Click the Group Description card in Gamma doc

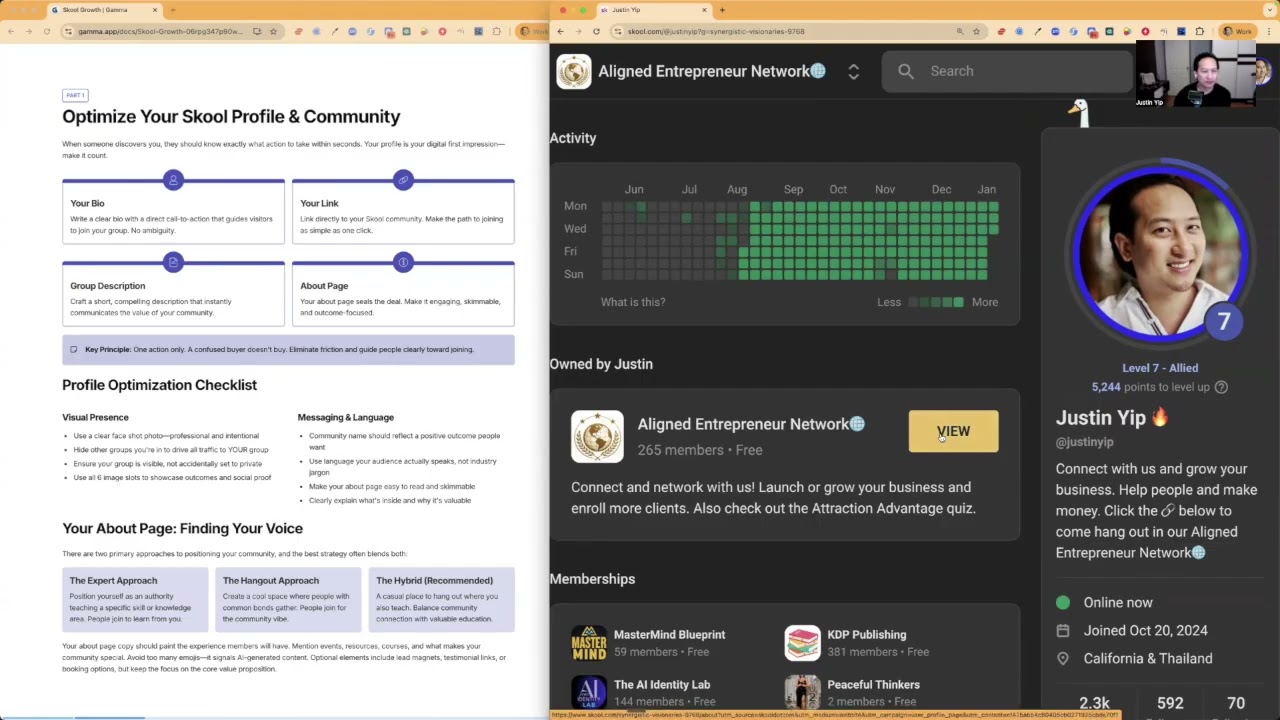(173, 294)
